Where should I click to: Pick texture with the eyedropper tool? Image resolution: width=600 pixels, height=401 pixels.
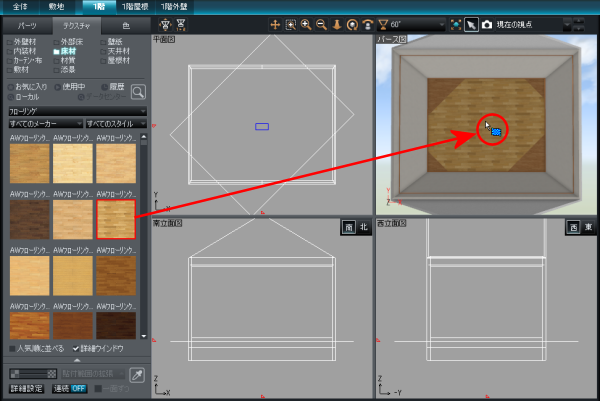point(136,374)
